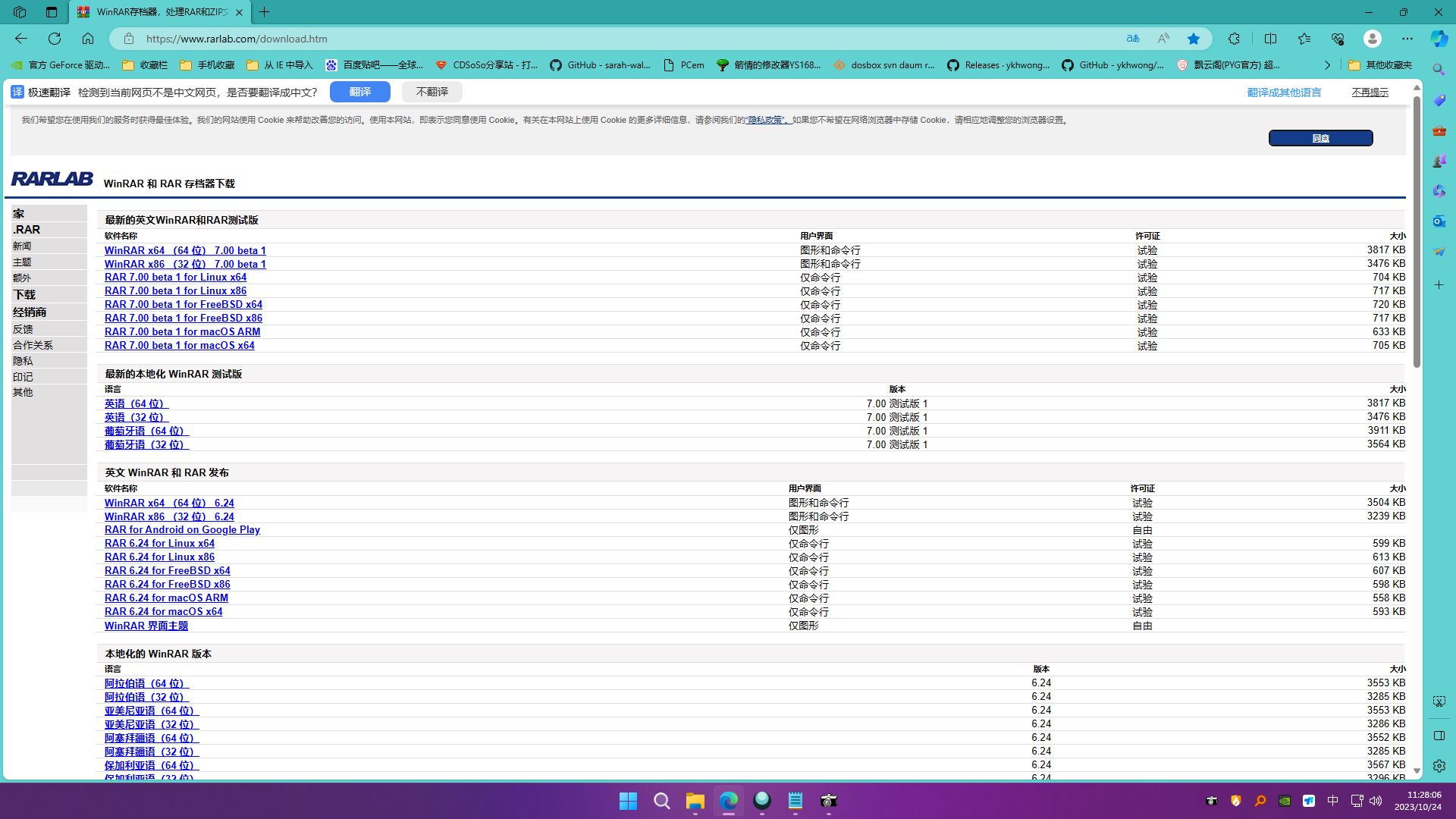Open the 隐私政策 link in cookie notice

[x=767, y=120]
